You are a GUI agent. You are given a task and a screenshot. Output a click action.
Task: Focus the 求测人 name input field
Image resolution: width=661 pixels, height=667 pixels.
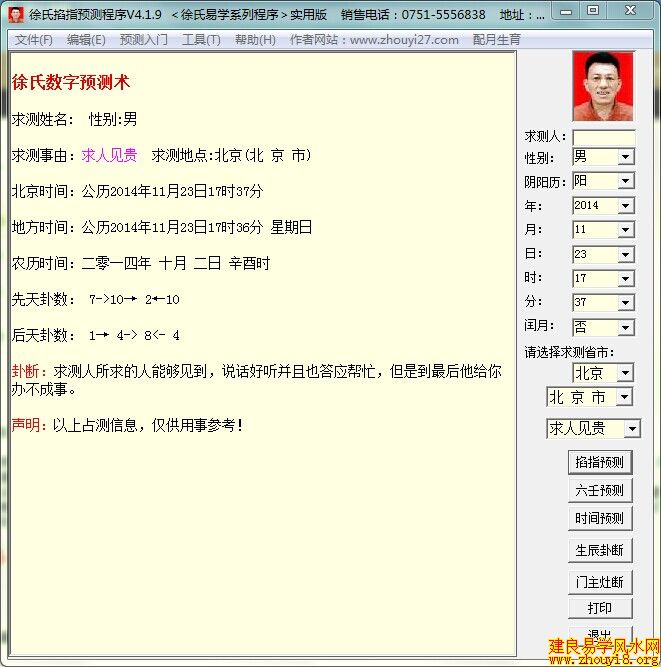click(604, 137)
